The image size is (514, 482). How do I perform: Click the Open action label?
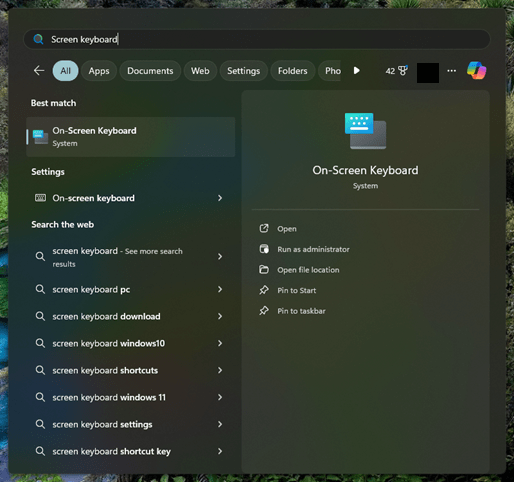[x=287, y=229]
